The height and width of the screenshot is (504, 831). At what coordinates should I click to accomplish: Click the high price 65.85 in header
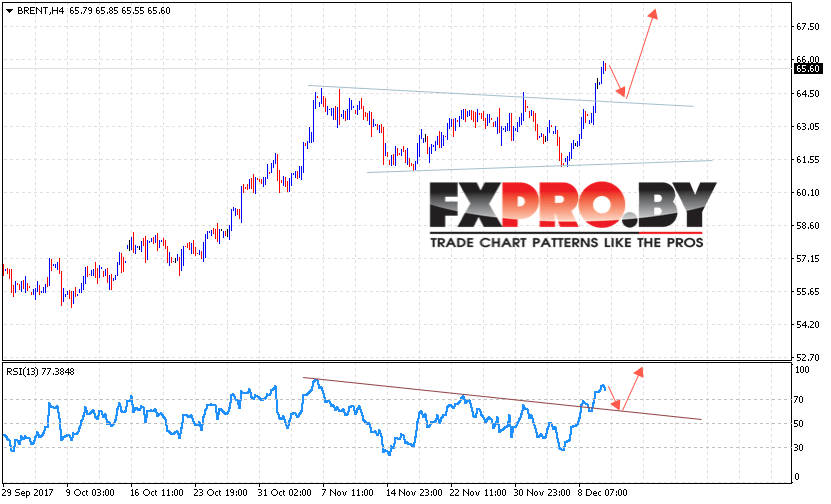click(x=107, y=11)
